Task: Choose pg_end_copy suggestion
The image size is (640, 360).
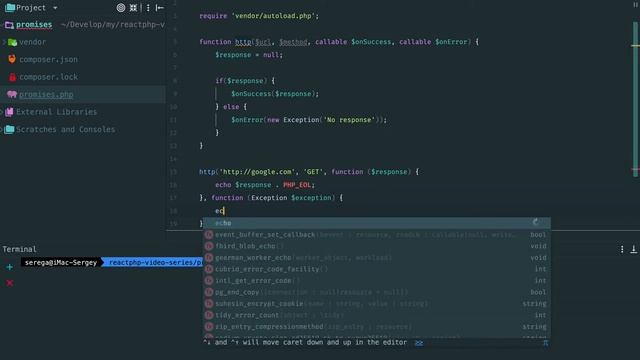Action: (x=377, y=292)
